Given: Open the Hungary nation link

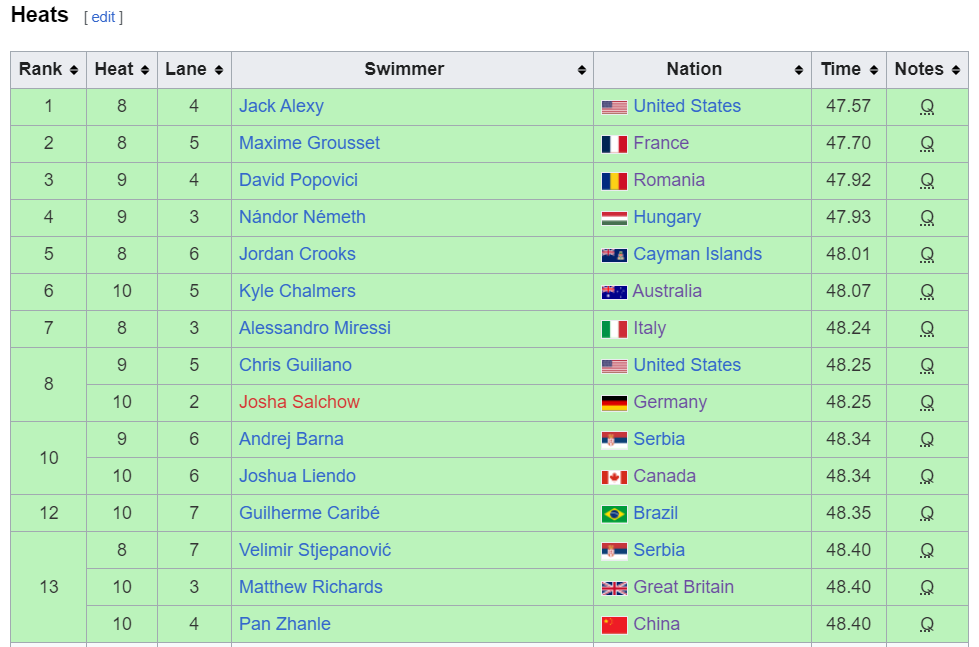Looking at the screenshot, I should click(667, 217).
